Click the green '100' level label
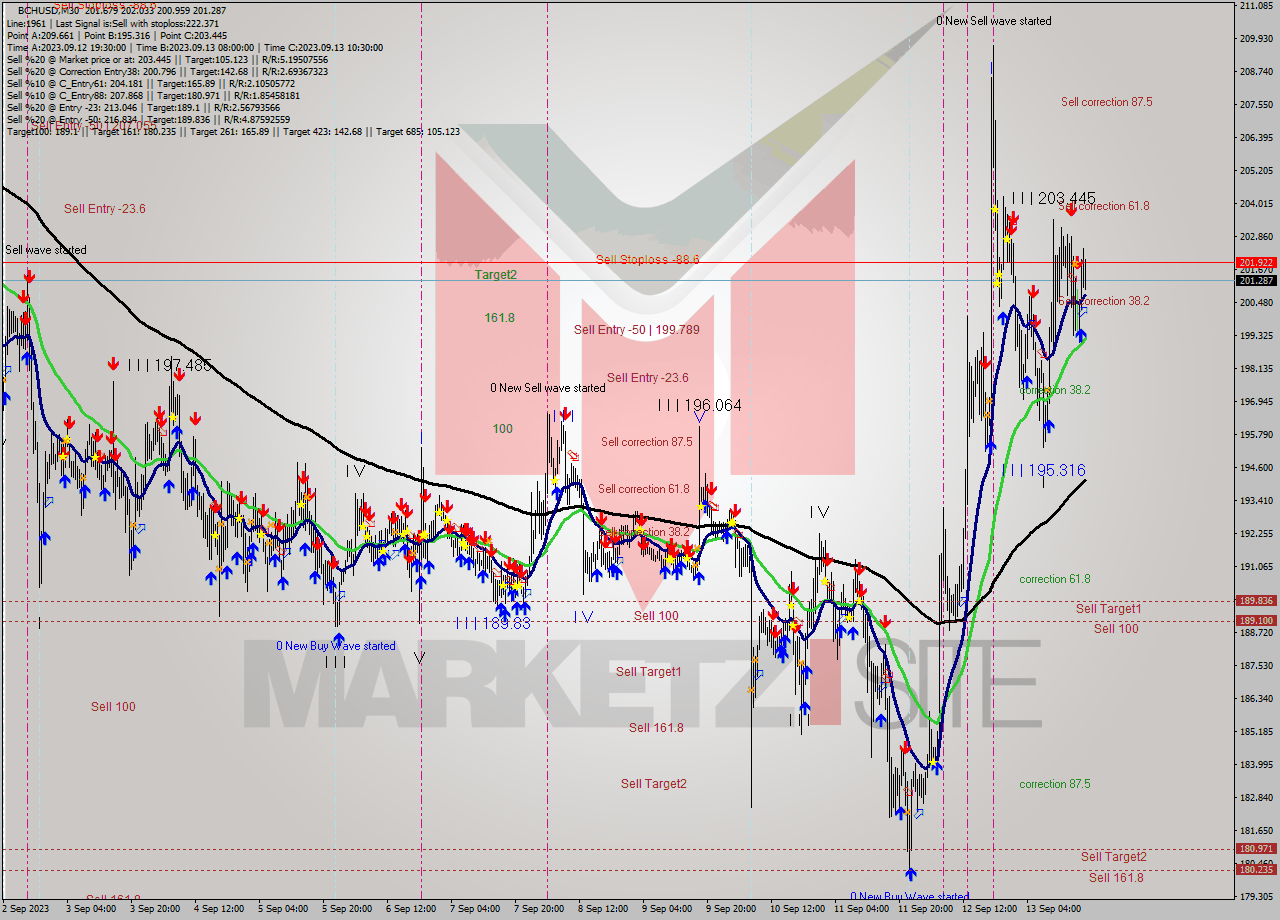The width and height of the screenshot is (1280, 920). [502, 429]
